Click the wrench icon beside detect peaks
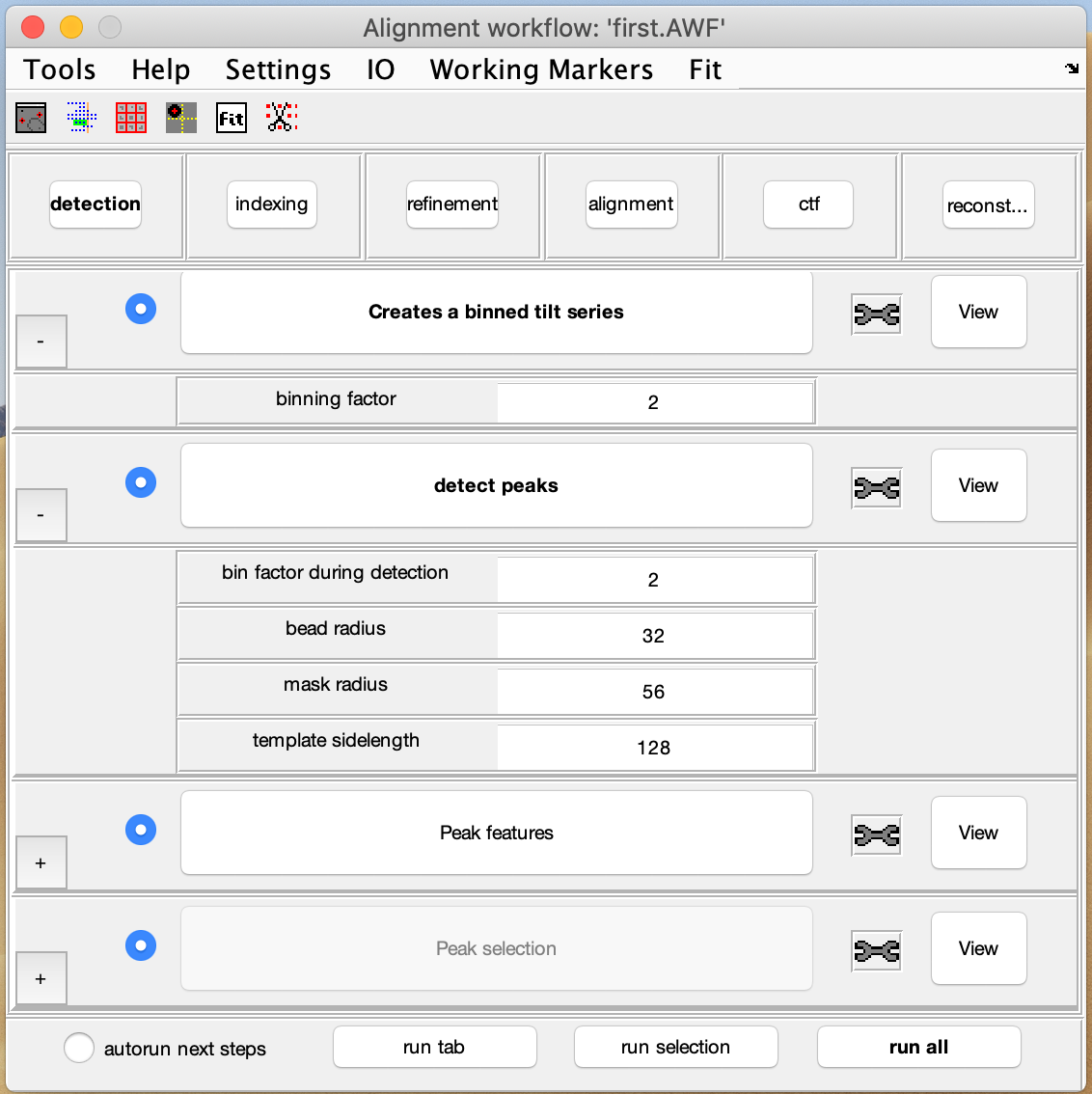The width and height of the screenshot is (1092, 1094). pyautogui.click(x=876, y=487)
